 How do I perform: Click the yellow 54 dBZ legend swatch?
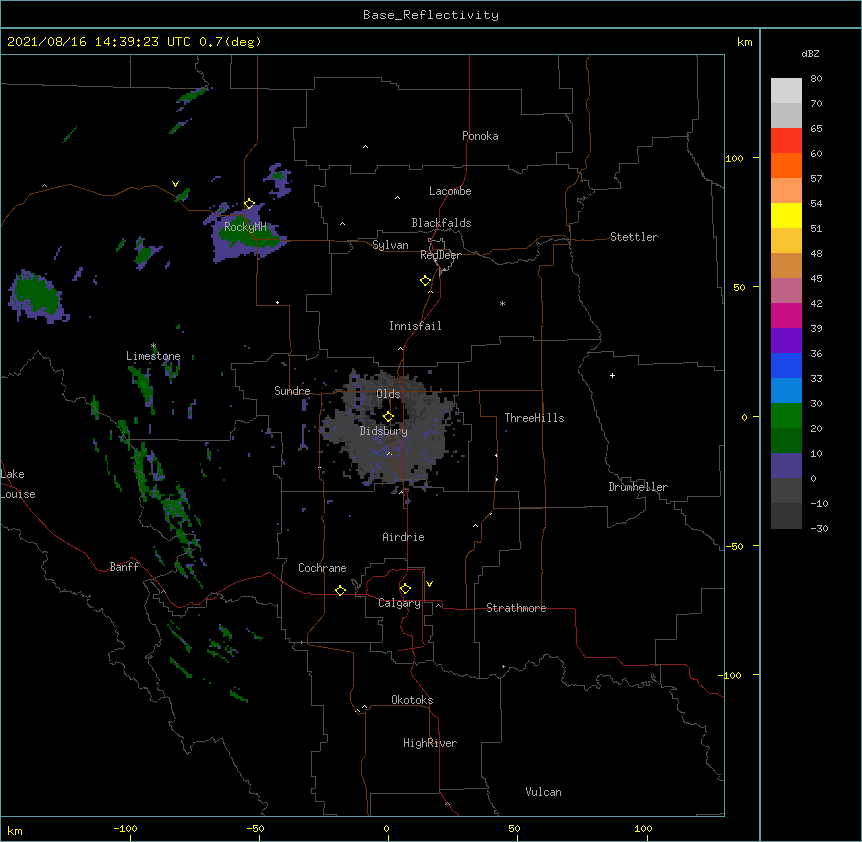tap(786, 215)
